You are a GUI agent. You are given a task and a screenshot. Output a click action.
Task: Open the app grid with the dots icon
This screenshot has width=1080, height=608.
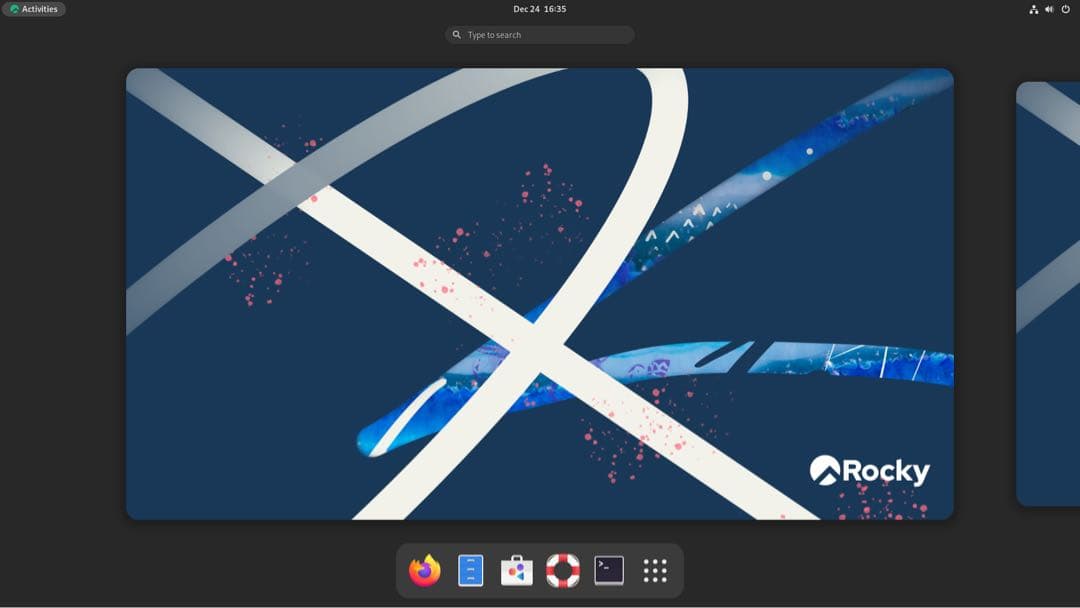click(654, 571)
